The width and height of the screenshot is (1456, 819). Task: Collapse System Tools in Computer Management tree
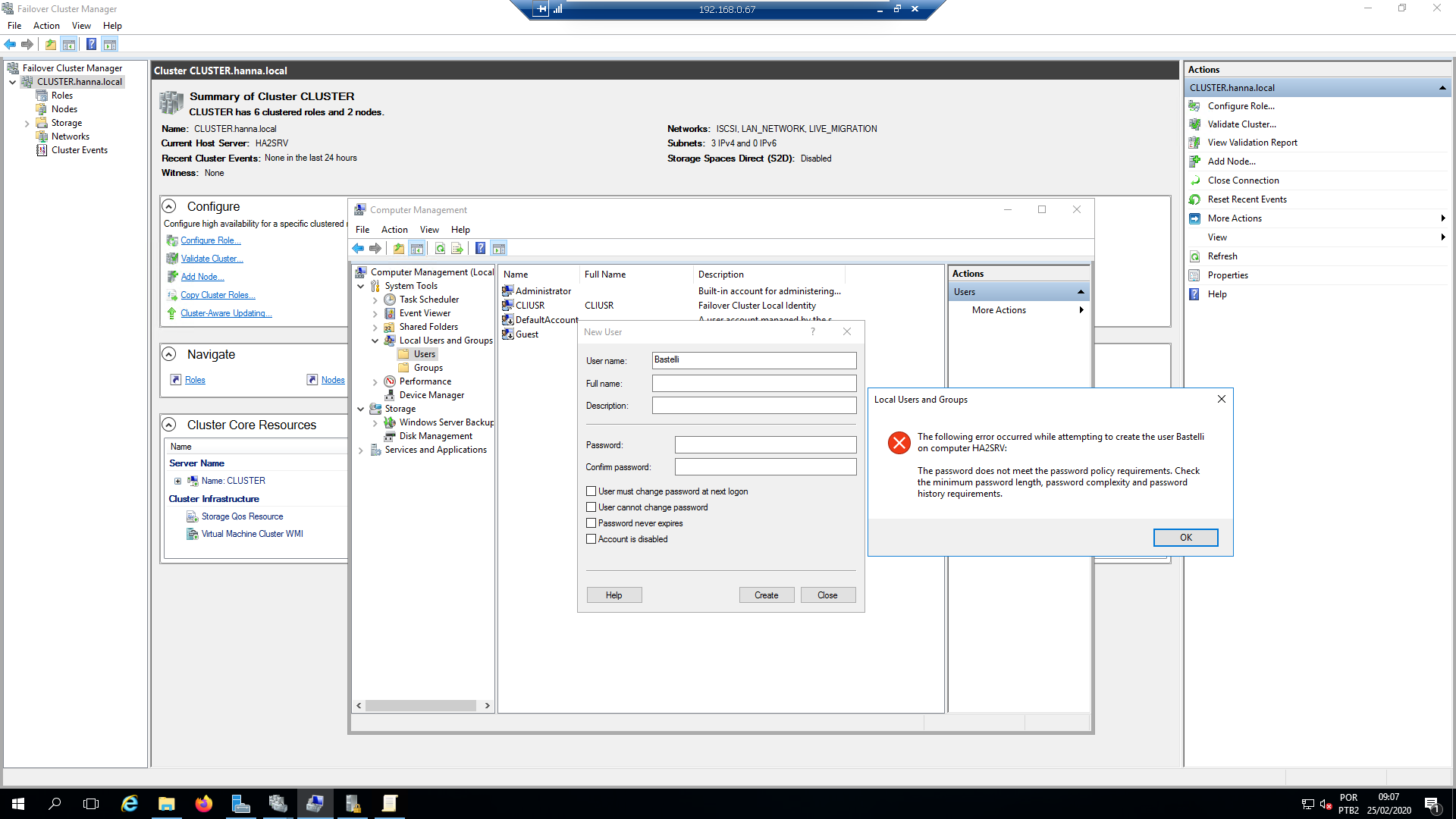click(361, 286)
